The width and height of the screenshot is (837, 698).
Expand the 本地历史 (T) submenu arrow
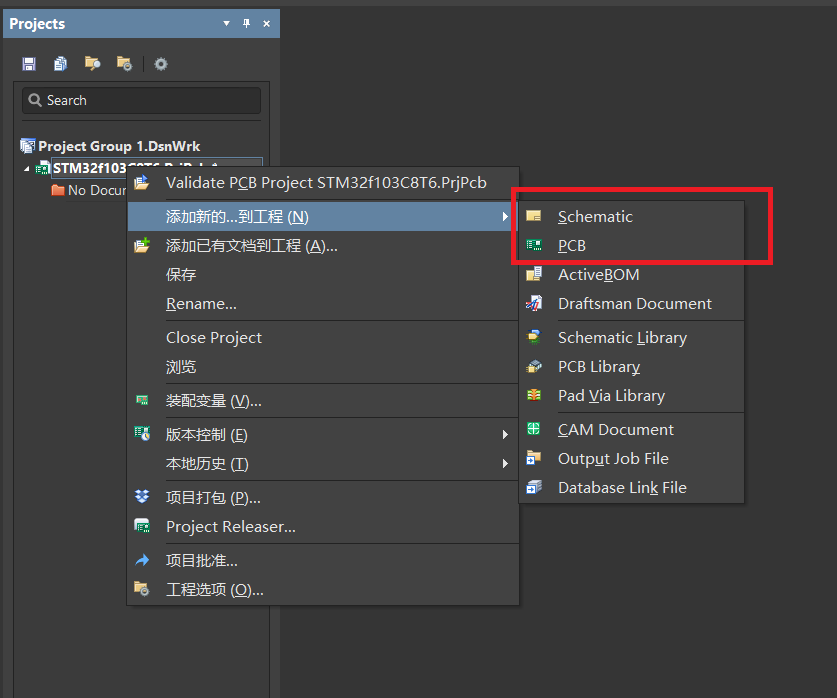coord(505,464)
